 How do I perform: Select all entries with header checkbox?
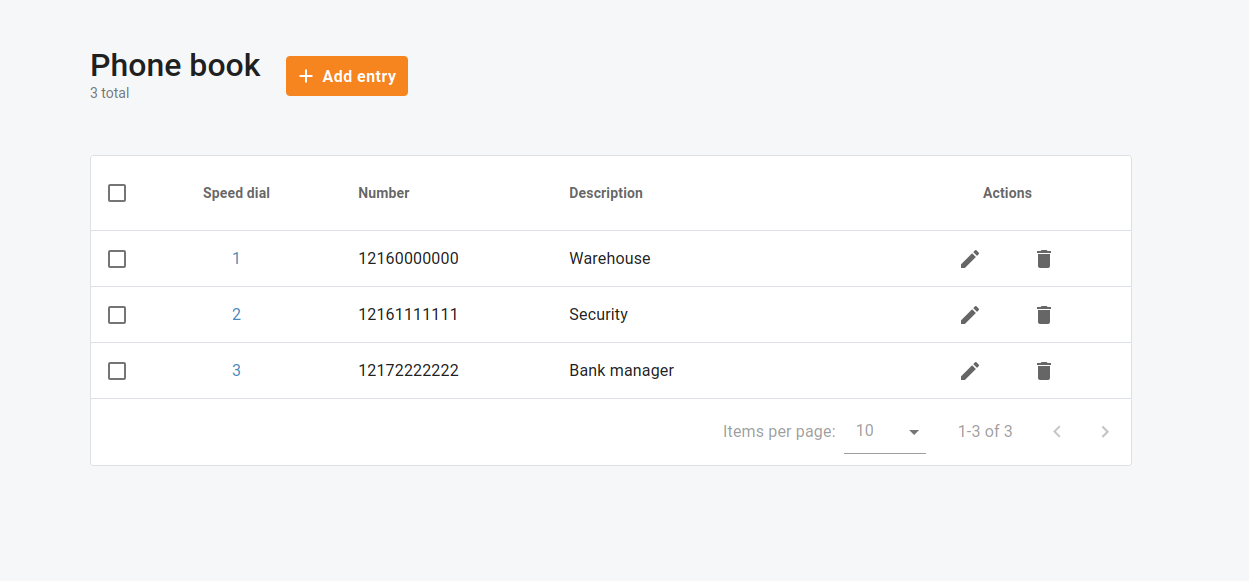pos(117,193)
